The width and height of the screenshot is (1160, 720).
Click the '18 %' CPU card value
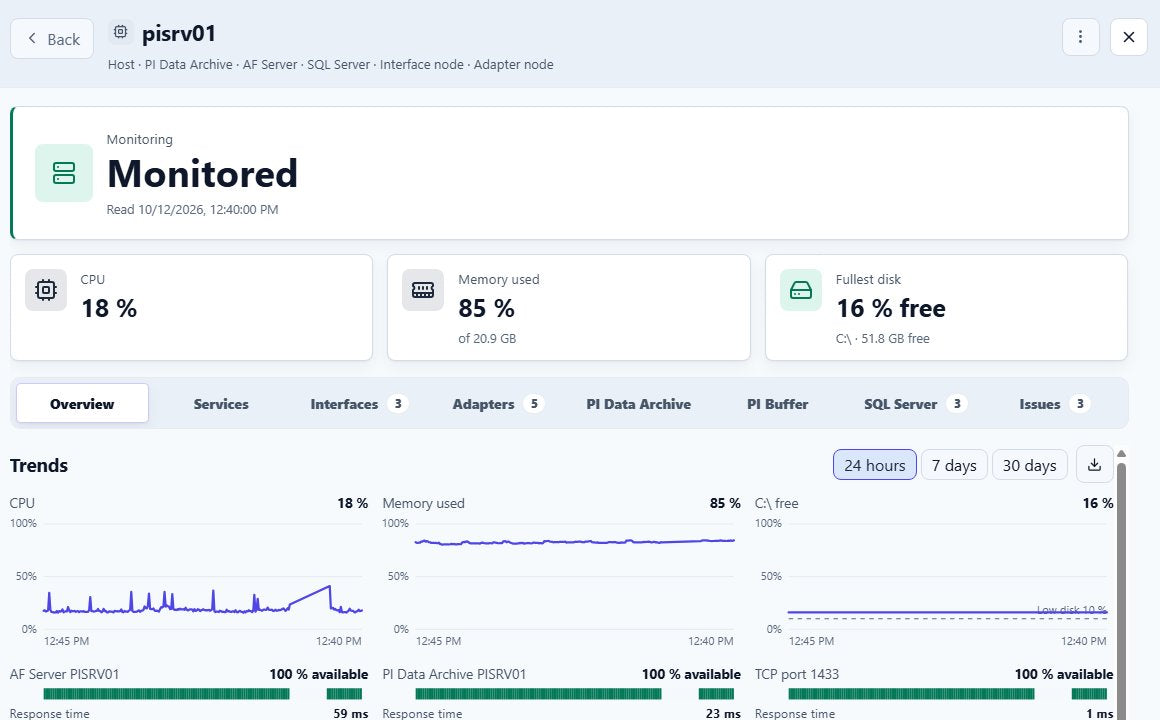click(109, 308)
